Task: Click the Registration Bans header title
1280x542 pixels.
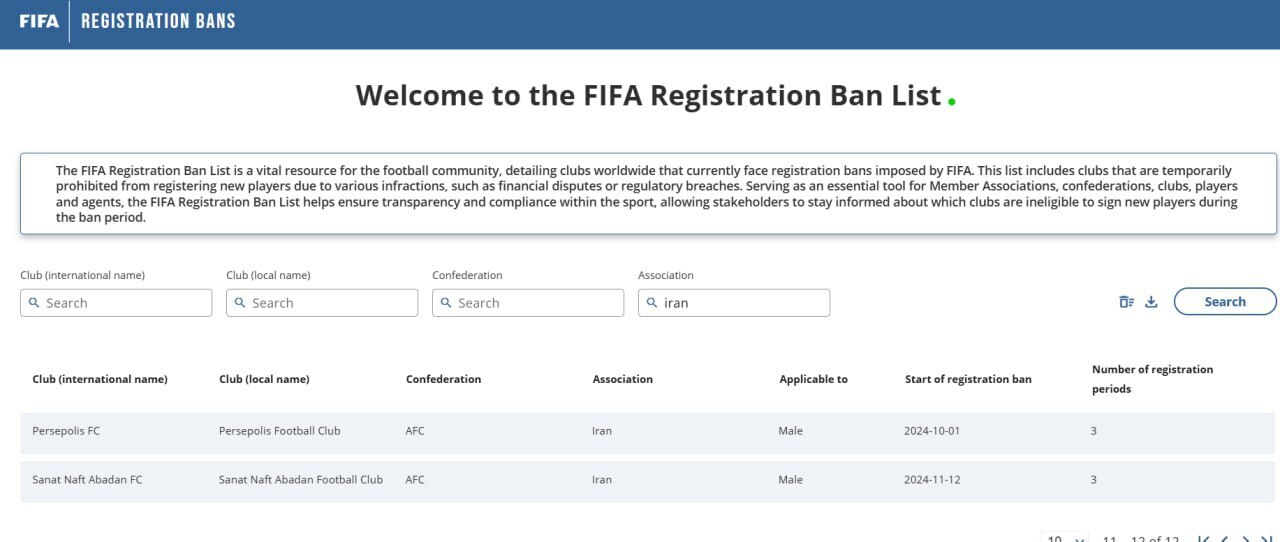Action: coord(158,21)
